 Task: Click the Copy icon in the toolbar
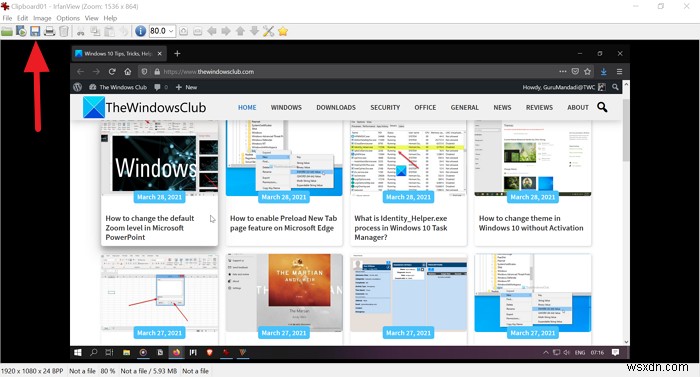95,31
